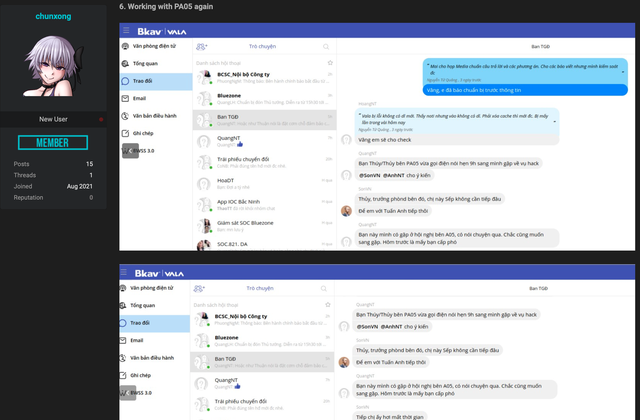Viewport: 640px width, 420px height.
Task: Click SơnN's photo avatar in lower screenshot
Action: coord(344,362)
